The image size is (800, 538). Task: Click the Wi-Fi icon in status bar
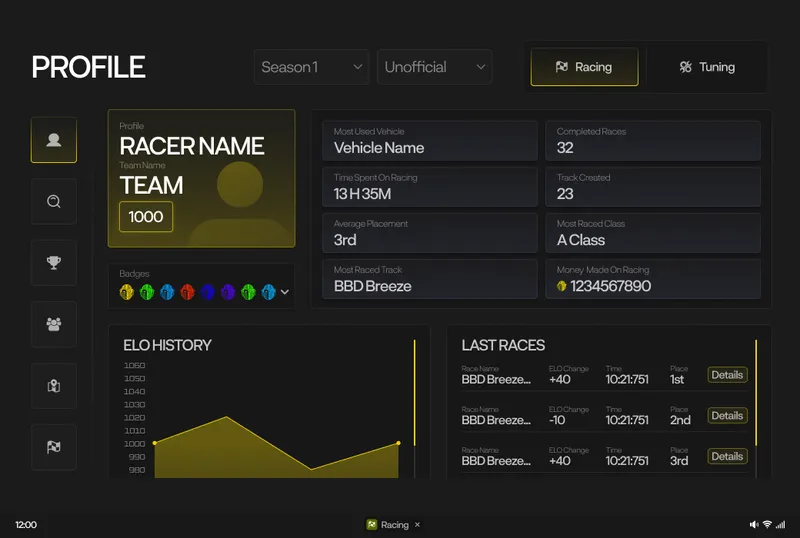[x=767, y=524]
